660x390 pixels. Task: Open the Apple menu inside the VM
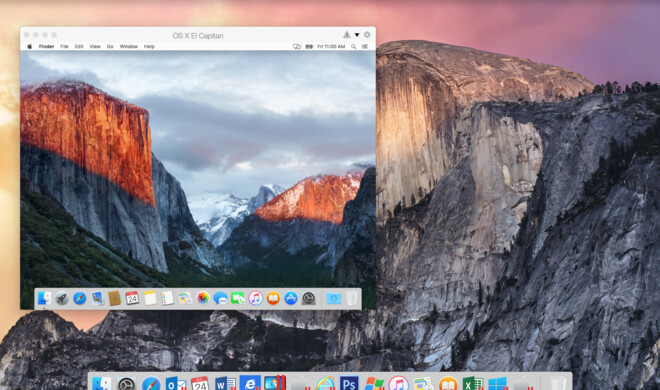(x=29, y=47)
